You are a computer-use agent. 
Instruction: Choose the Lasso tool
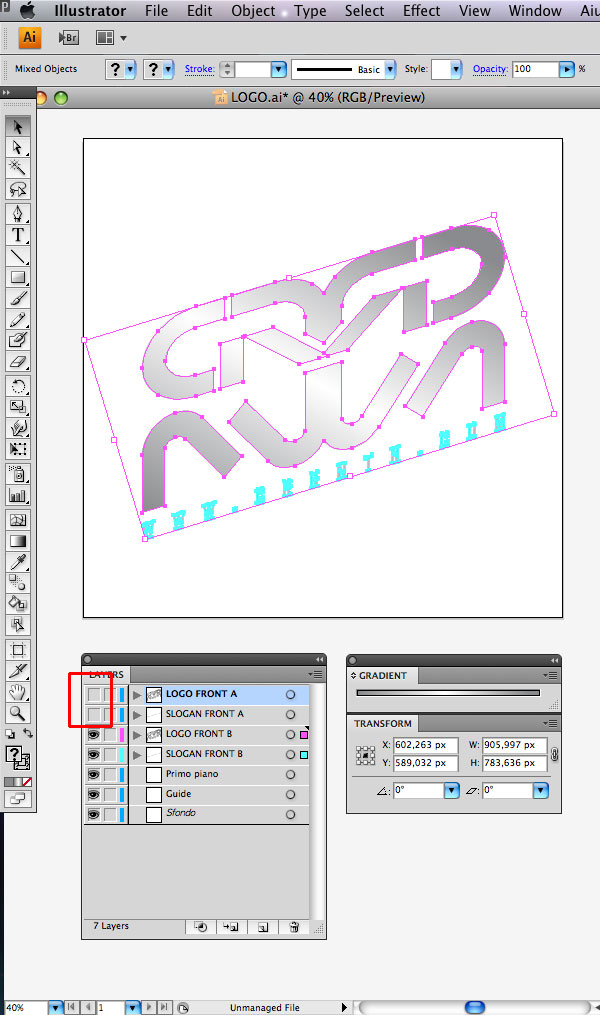coord(17,189)
